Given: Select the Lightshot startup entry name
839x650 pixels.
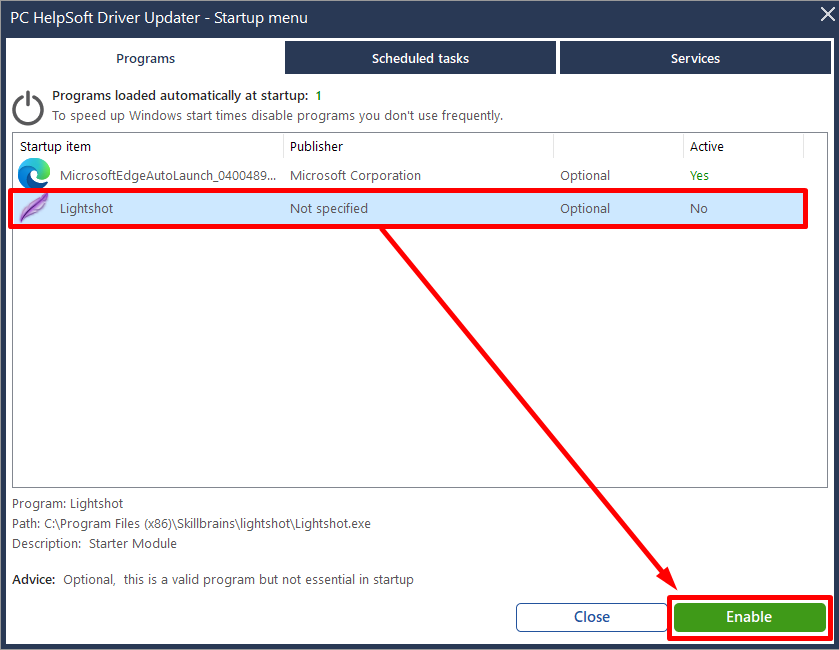Looking at the screenshot, I should coord(86,208).
